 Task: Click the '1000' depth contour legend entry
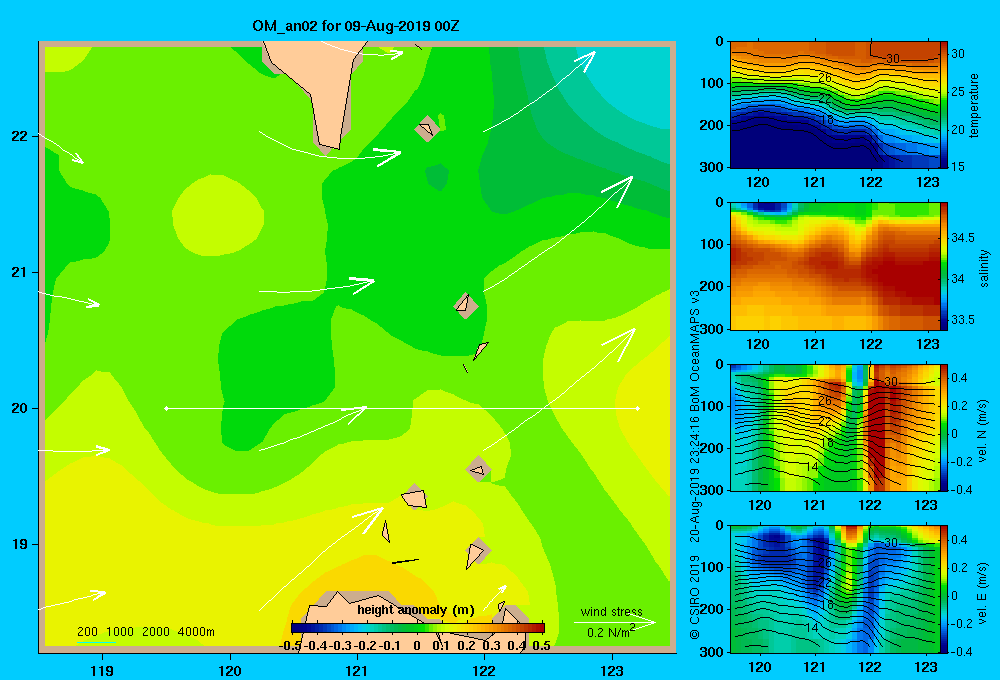(120, 632)
